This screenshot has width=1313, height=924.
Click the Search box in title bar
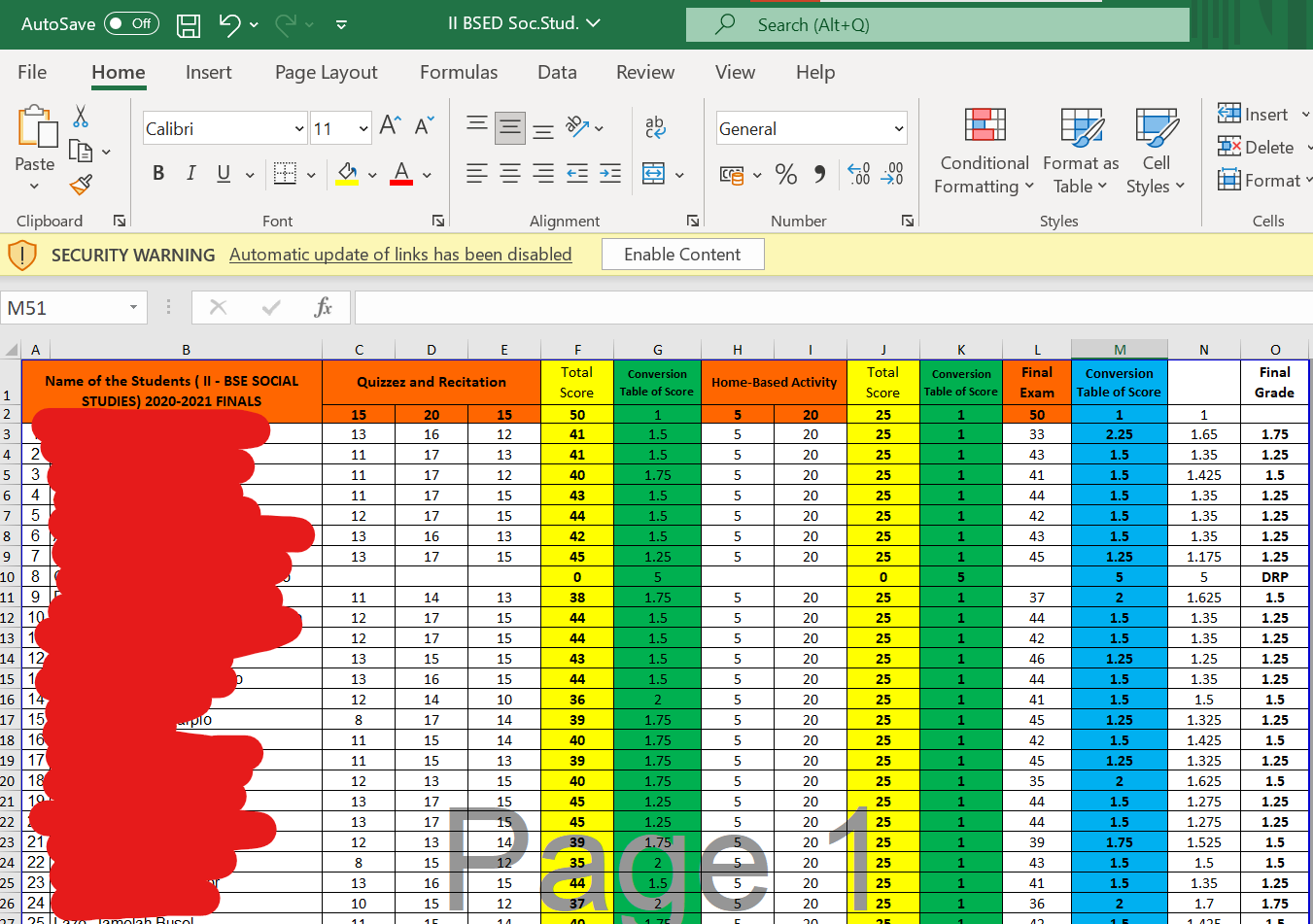tap(938, 25)
